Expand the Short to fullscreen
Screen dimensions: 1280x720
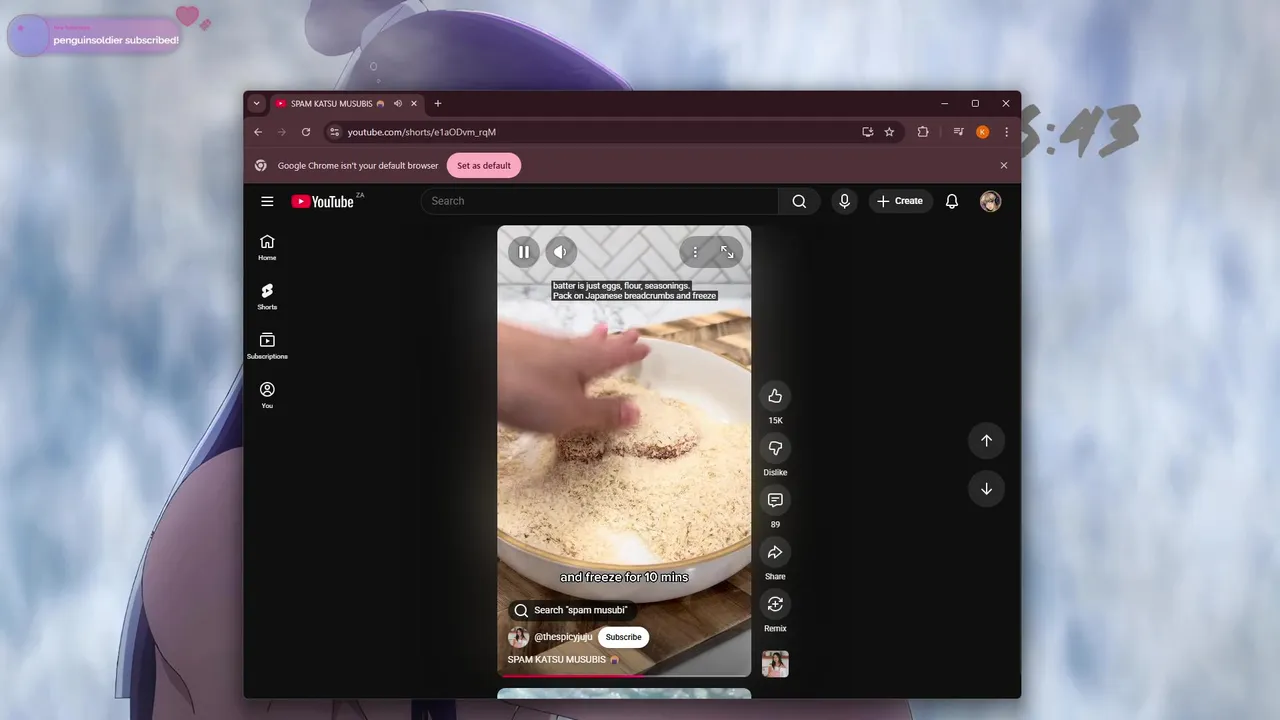(727, 252)
